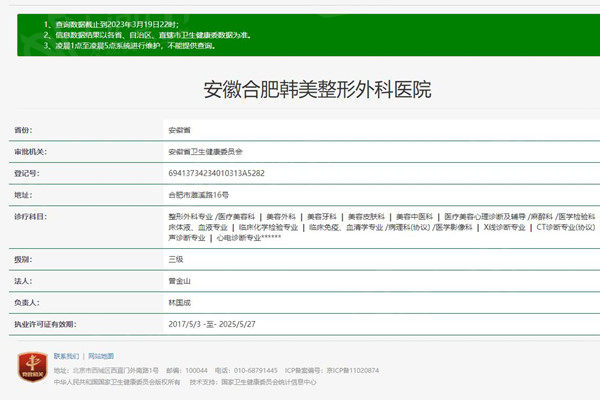Click the 级别 row label

tap(23, 259)
